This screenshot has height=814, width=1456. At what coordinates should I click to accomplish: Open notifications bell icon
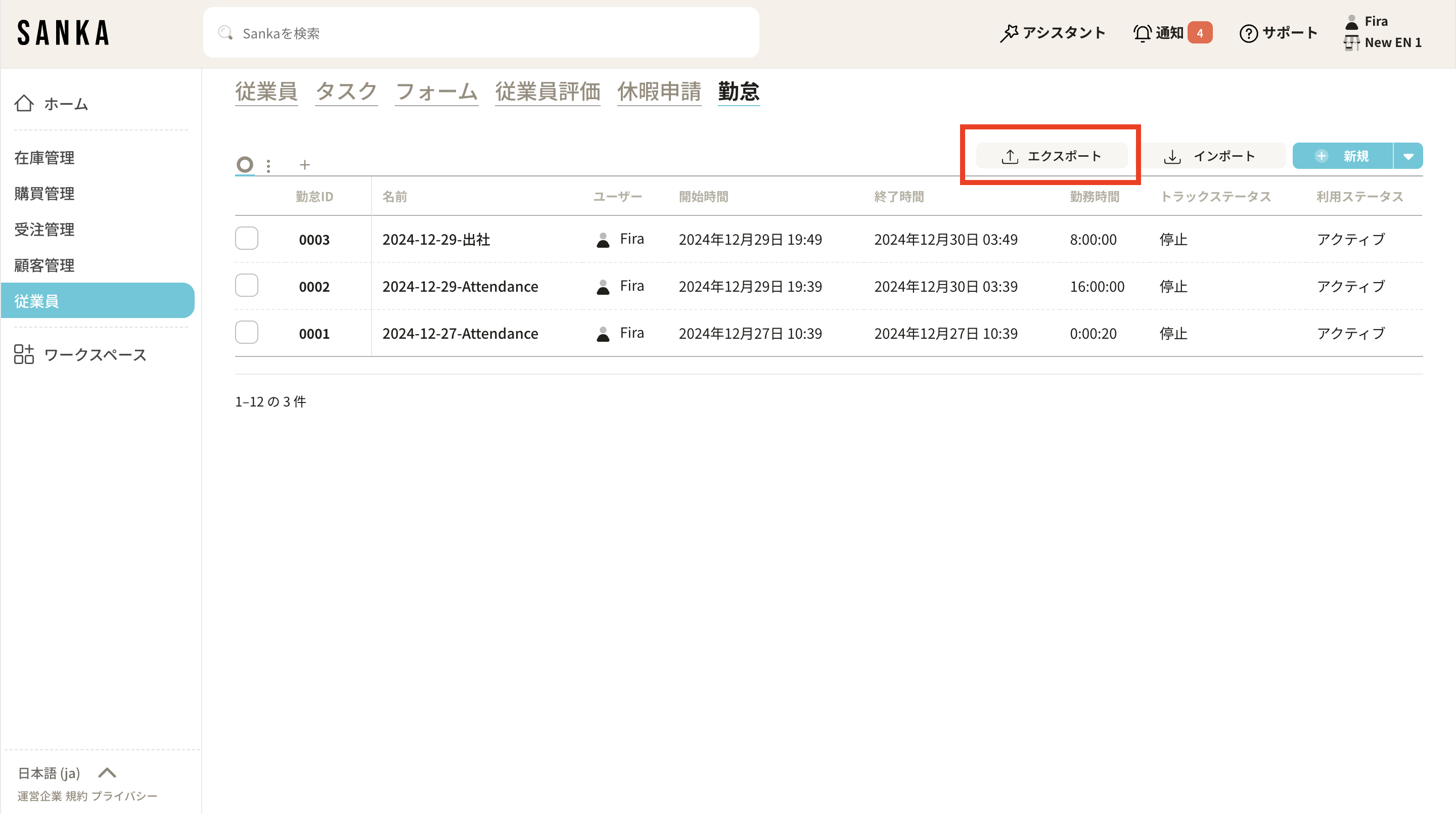(x=1143, y=33)
